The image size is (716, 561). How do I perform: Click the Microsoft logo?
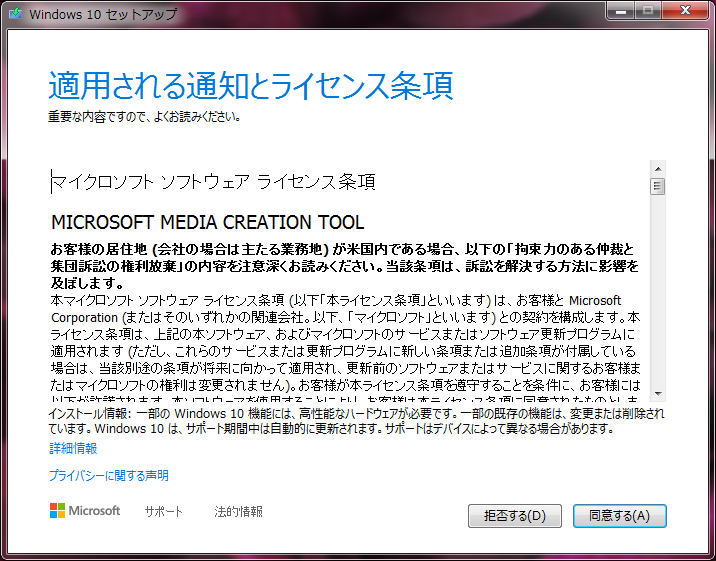coord(85,511)
